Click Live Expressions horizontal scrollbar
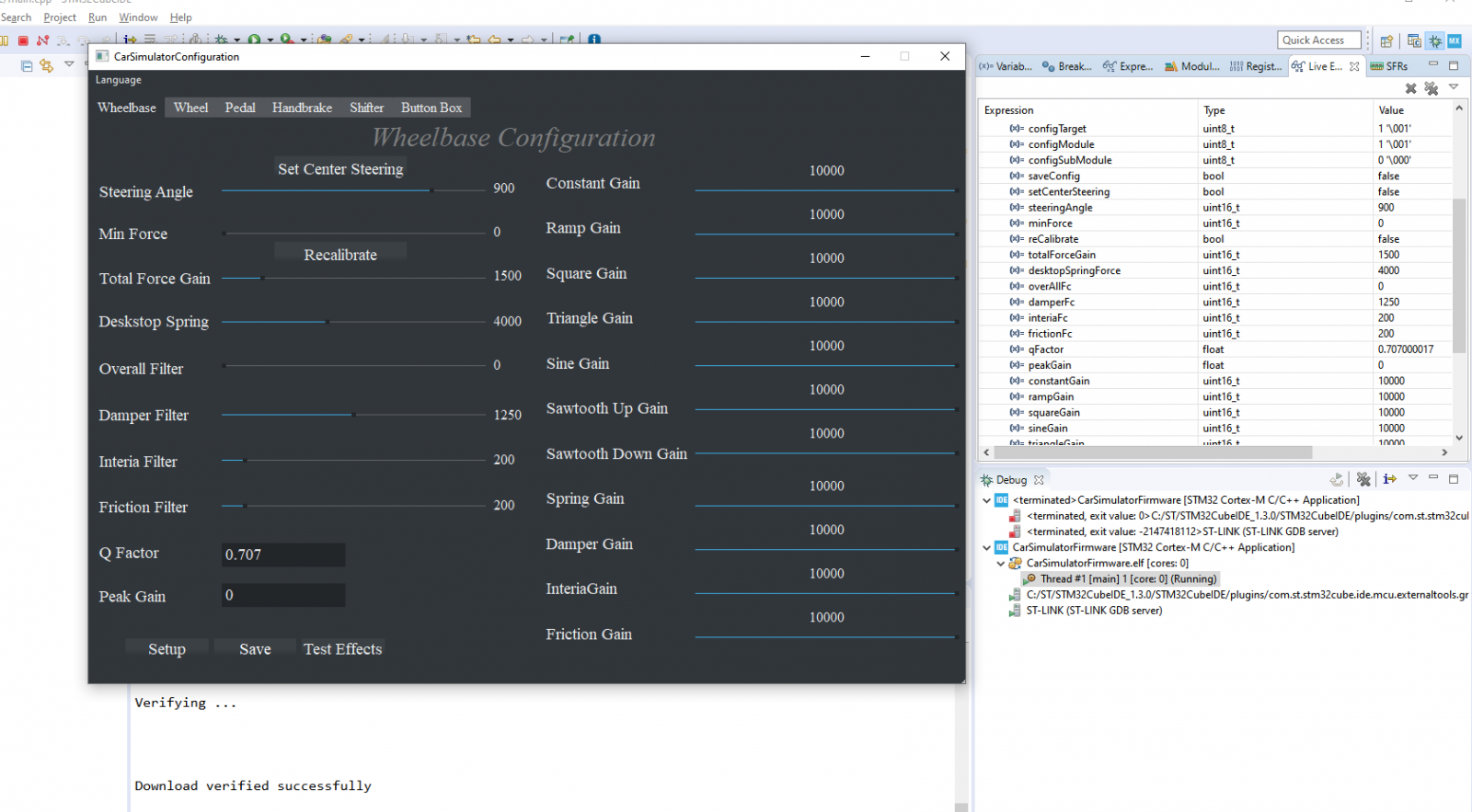This screenshot has width=1472, height=812. click(x=1151, y=452)
